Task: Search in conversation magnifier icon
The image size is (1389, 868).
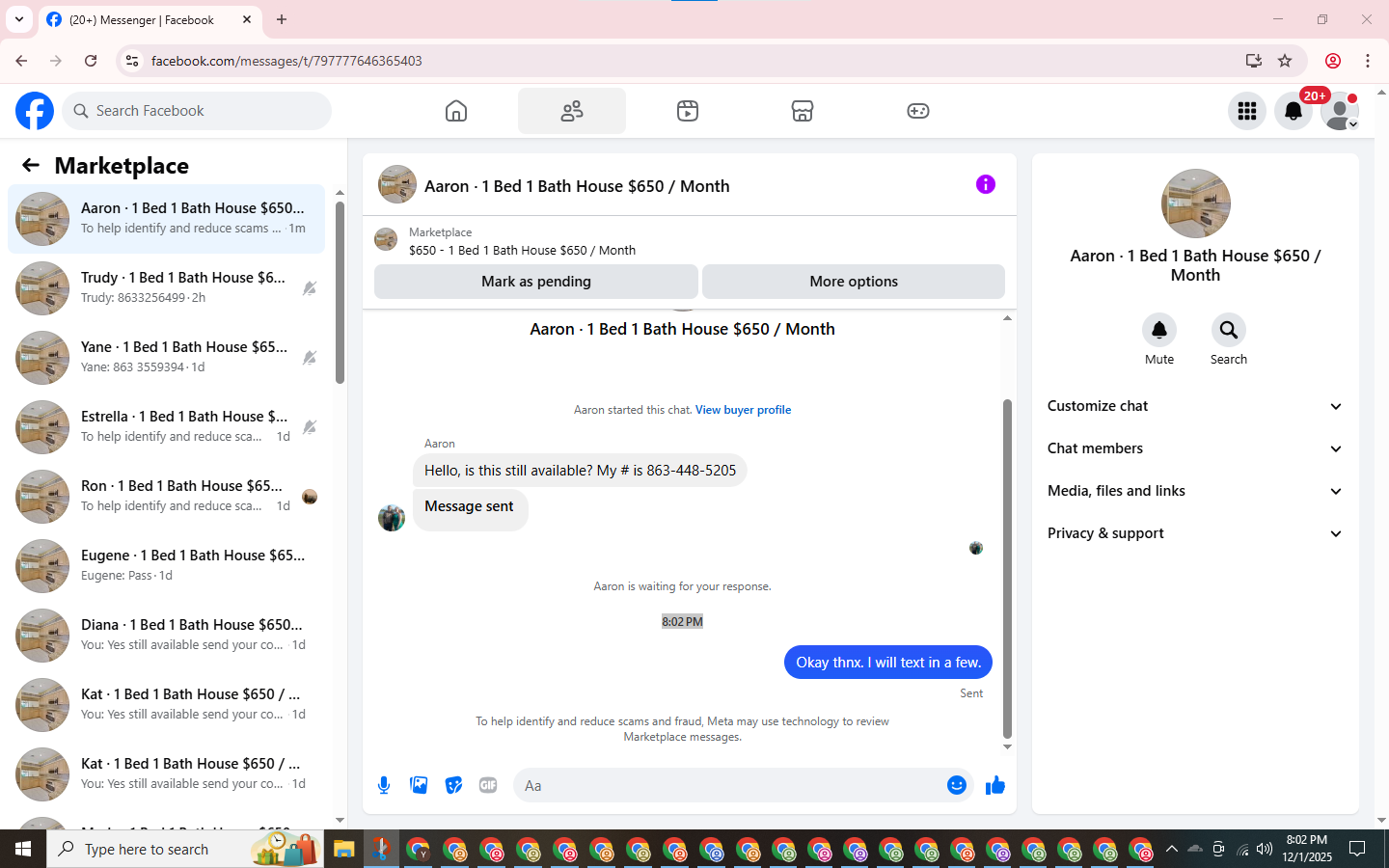Action: (x=1229, y=330)
